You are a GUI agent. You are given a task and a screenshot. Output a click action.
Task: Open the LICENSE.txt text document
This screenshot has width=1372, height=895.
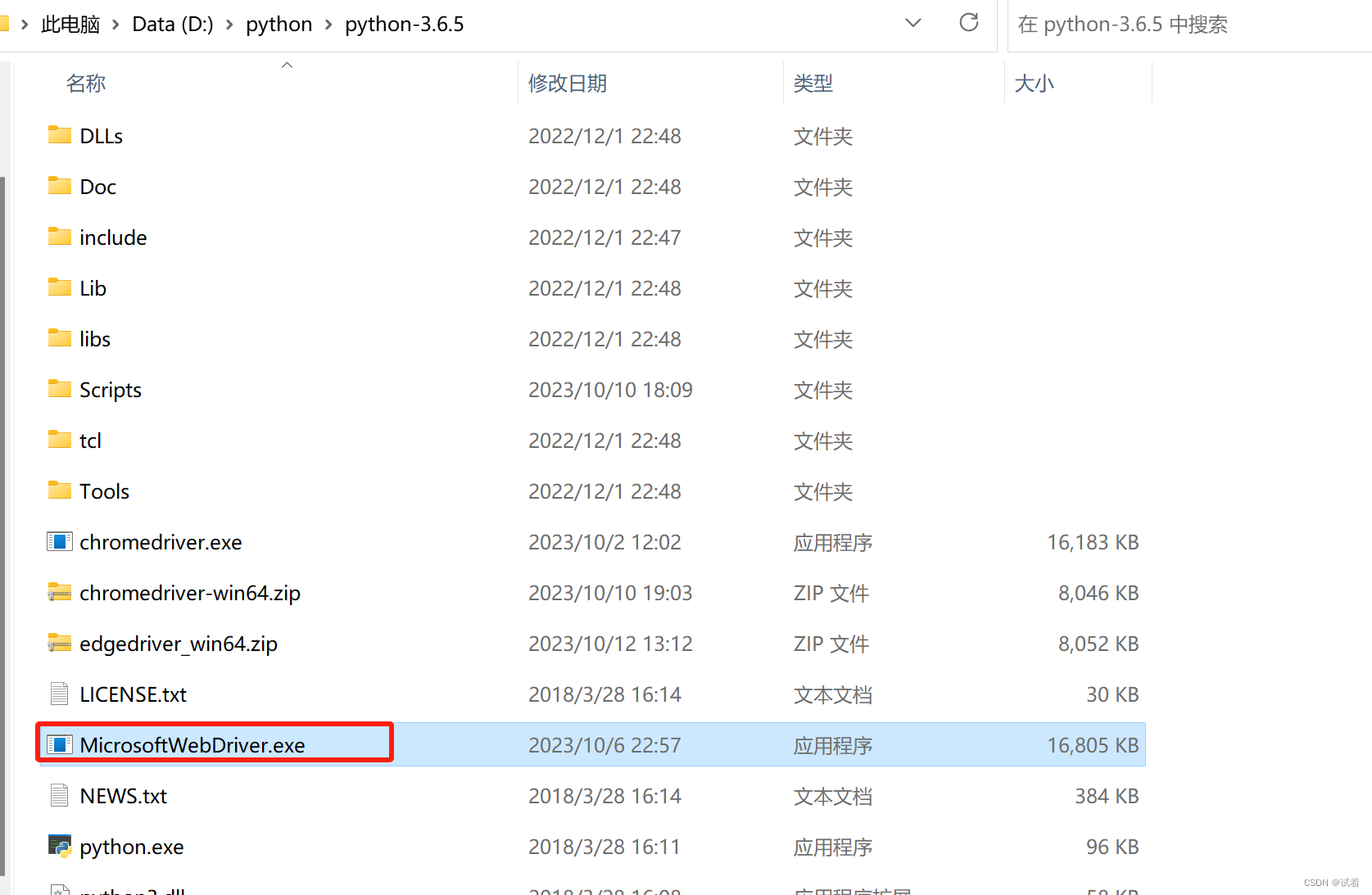click(133, 694)
